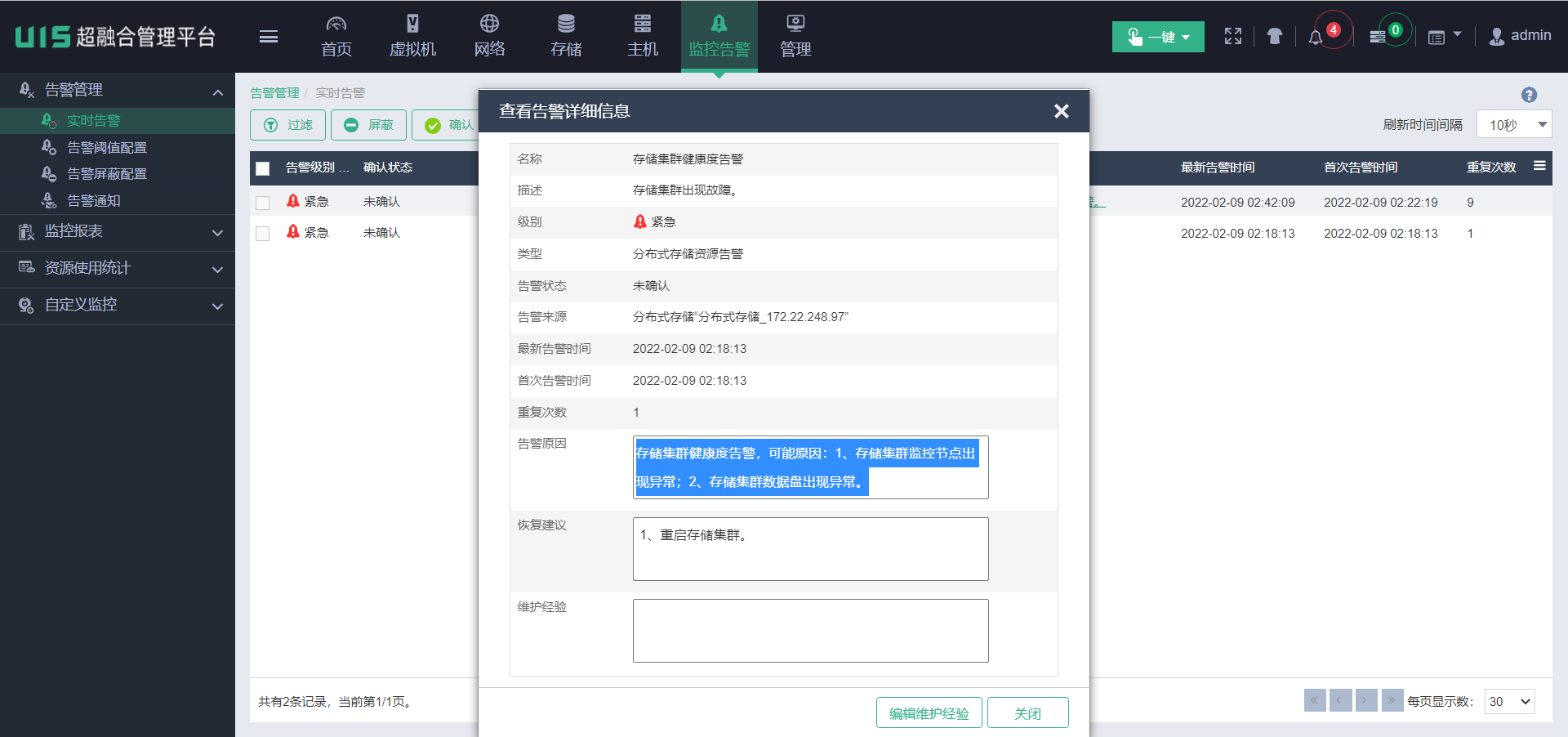
Task: Open the green 一键 dropdown
Action: pos(1158,37)
